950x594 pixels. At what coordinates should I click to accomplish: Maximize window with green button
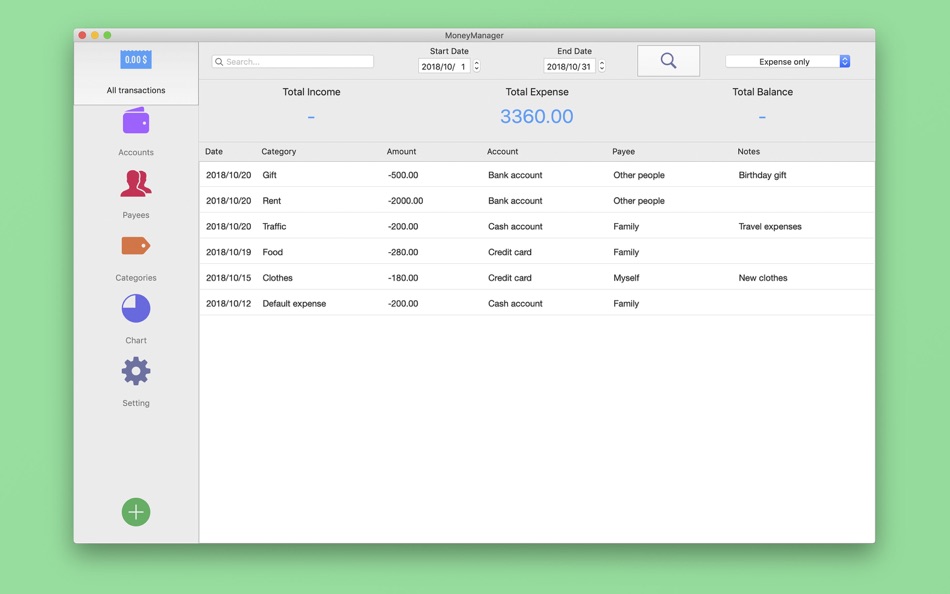(107, 35)
